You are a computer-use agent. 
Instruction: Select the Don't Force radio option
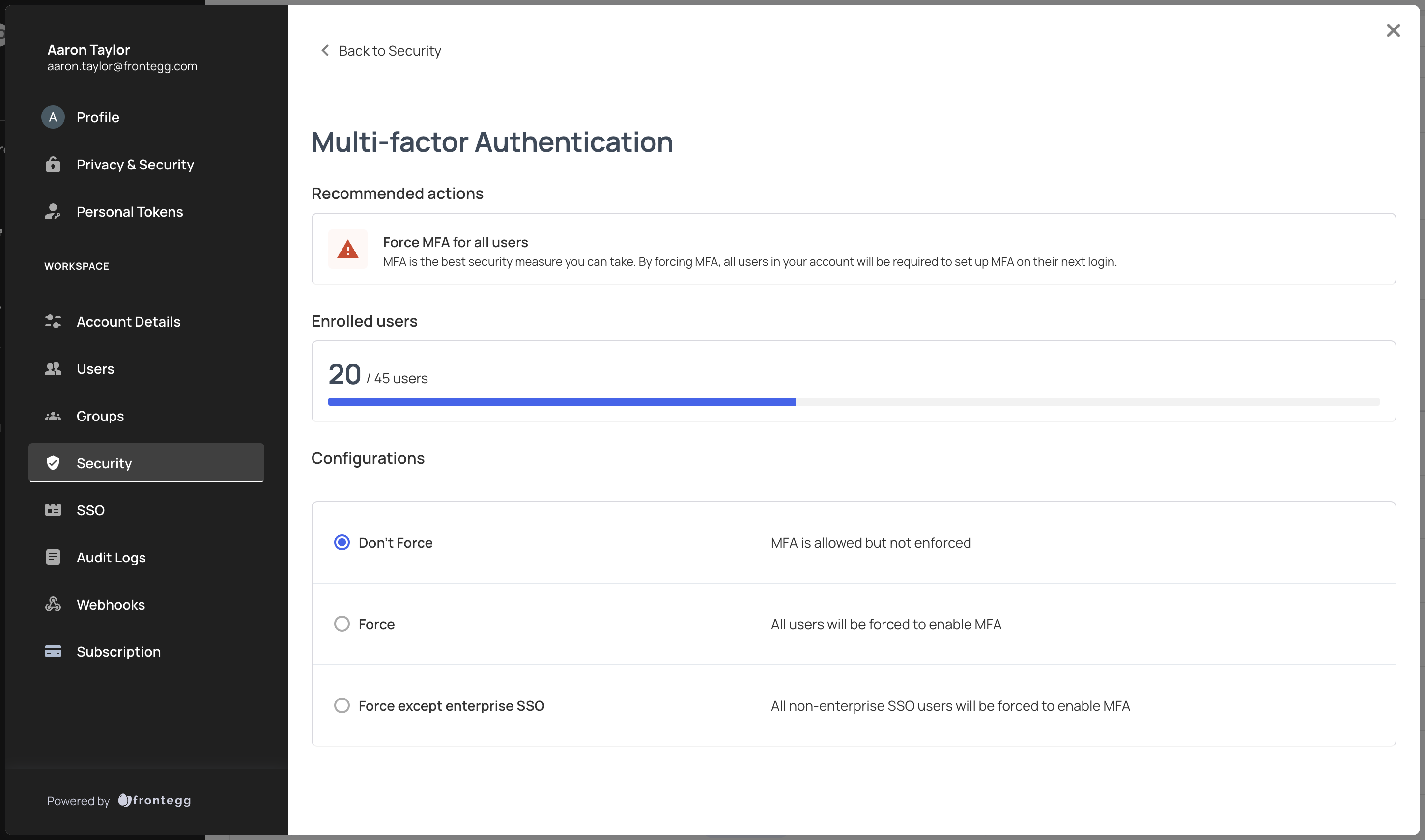tap(342, 542)
